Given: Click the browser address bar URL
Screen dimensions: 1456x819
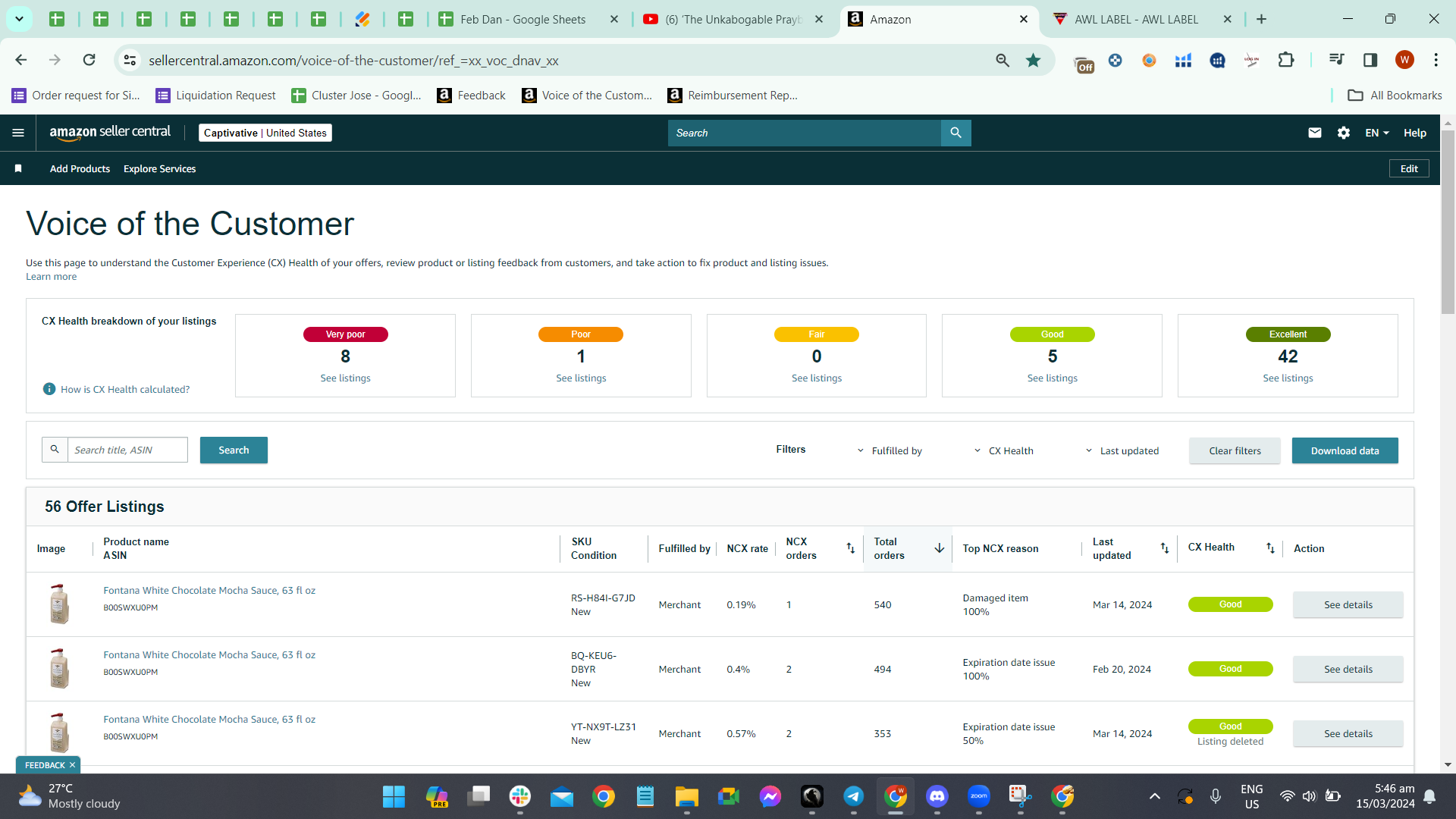Looking at the screenshot, I should point(353,61).
